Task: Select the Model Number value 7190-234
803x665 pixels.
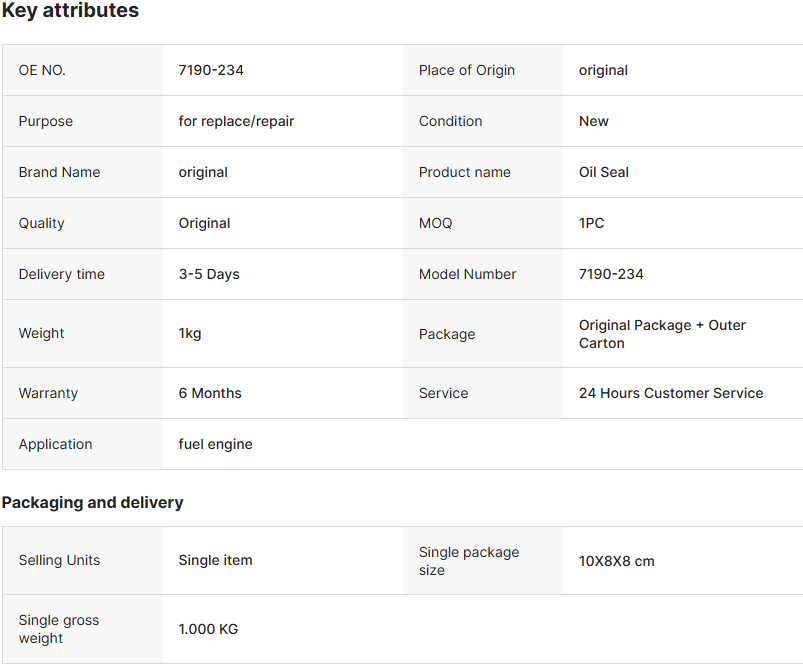Action: (x=611, y=274)
